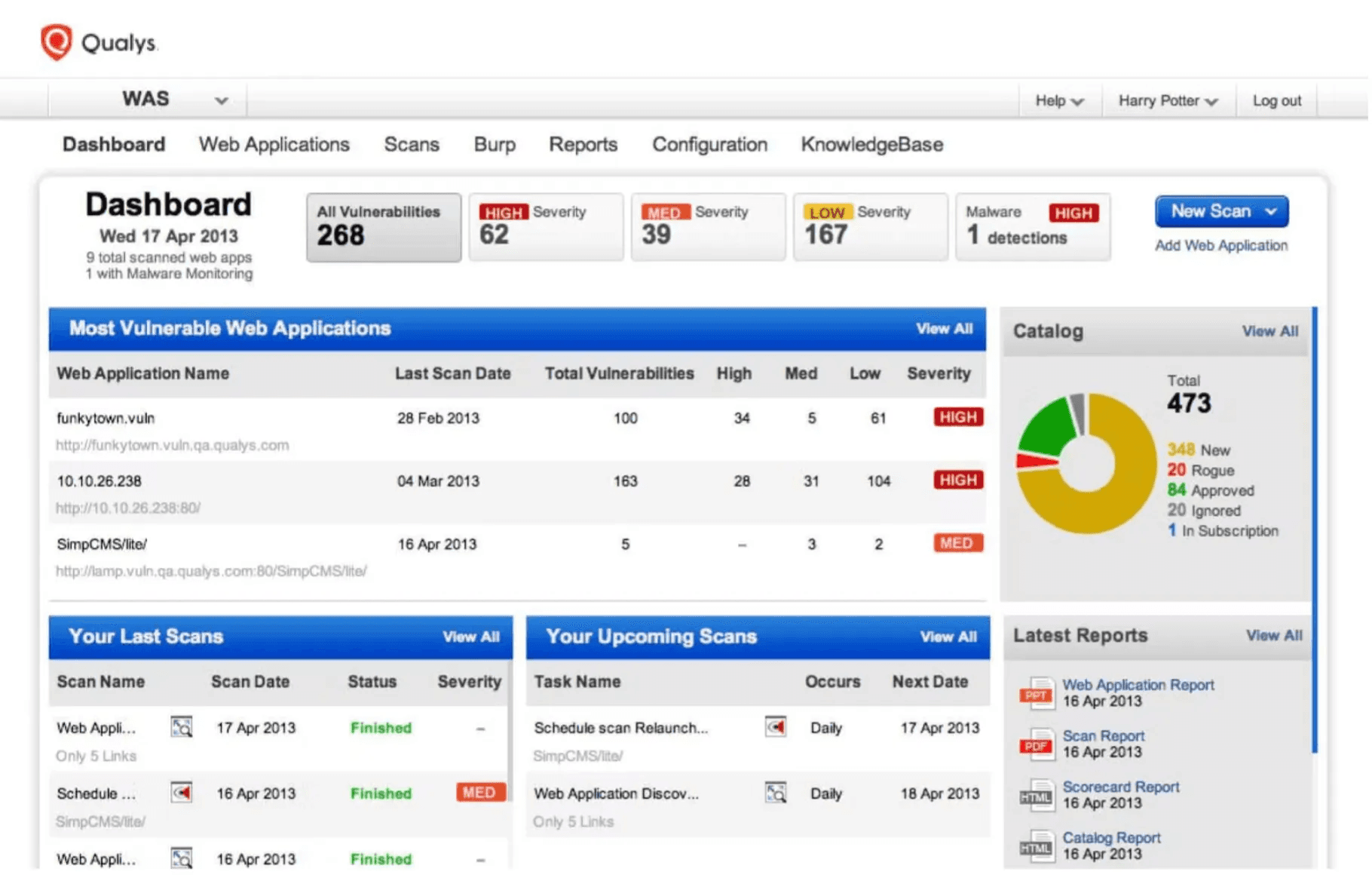Sort by Last Scan Date column header
The width and height of the screenshot is (1372, 884).
(454, 375)
